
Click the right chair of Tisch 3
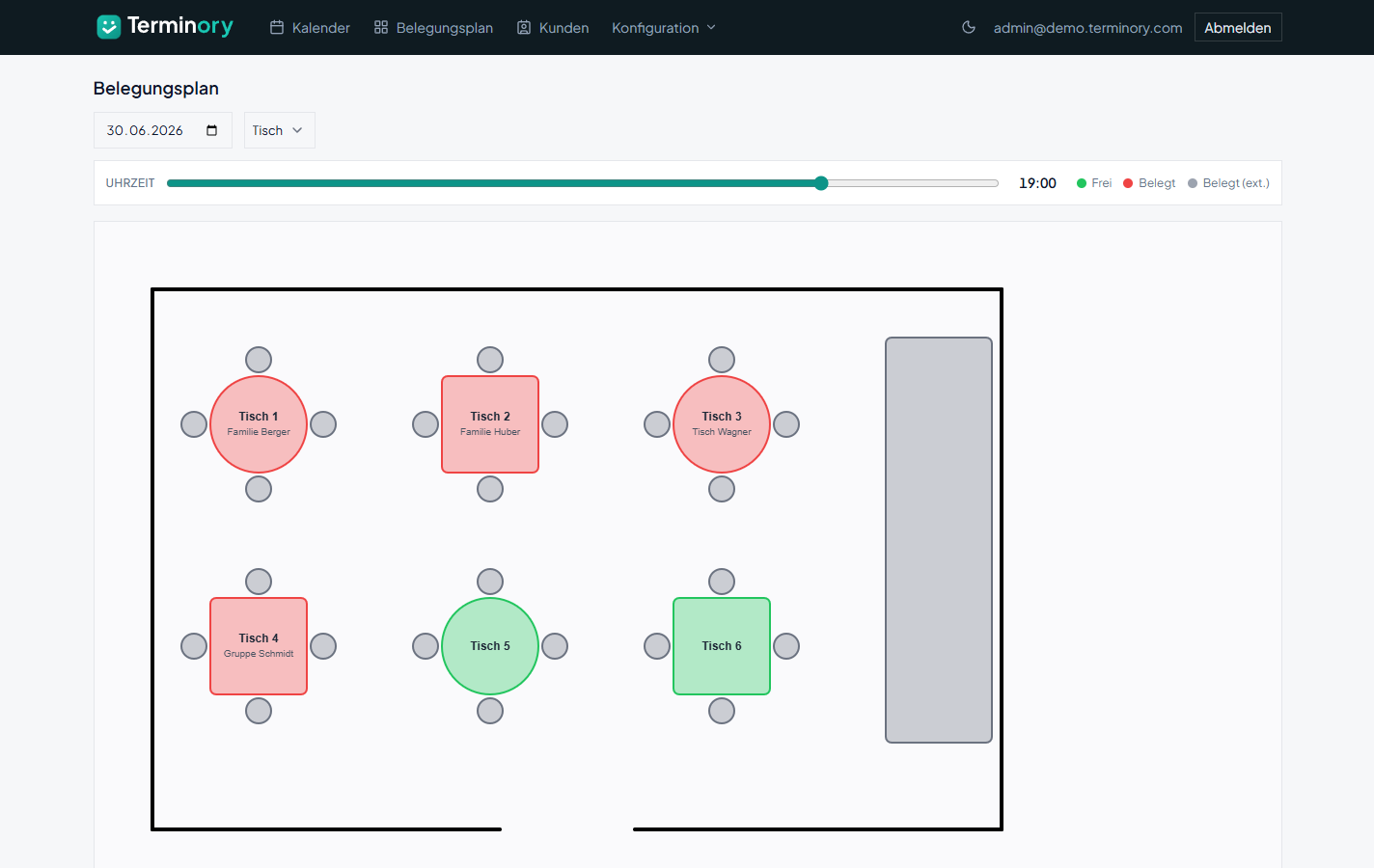click(786, 424)
